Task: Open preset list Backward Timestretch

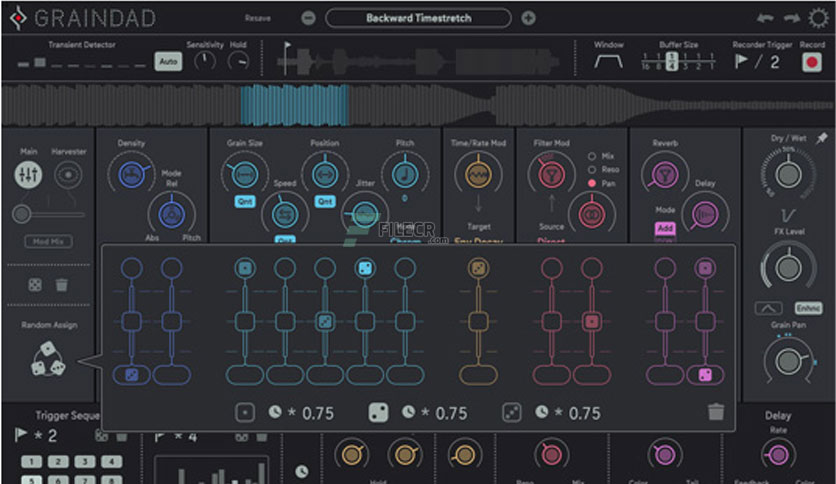Action: (419, 18)
